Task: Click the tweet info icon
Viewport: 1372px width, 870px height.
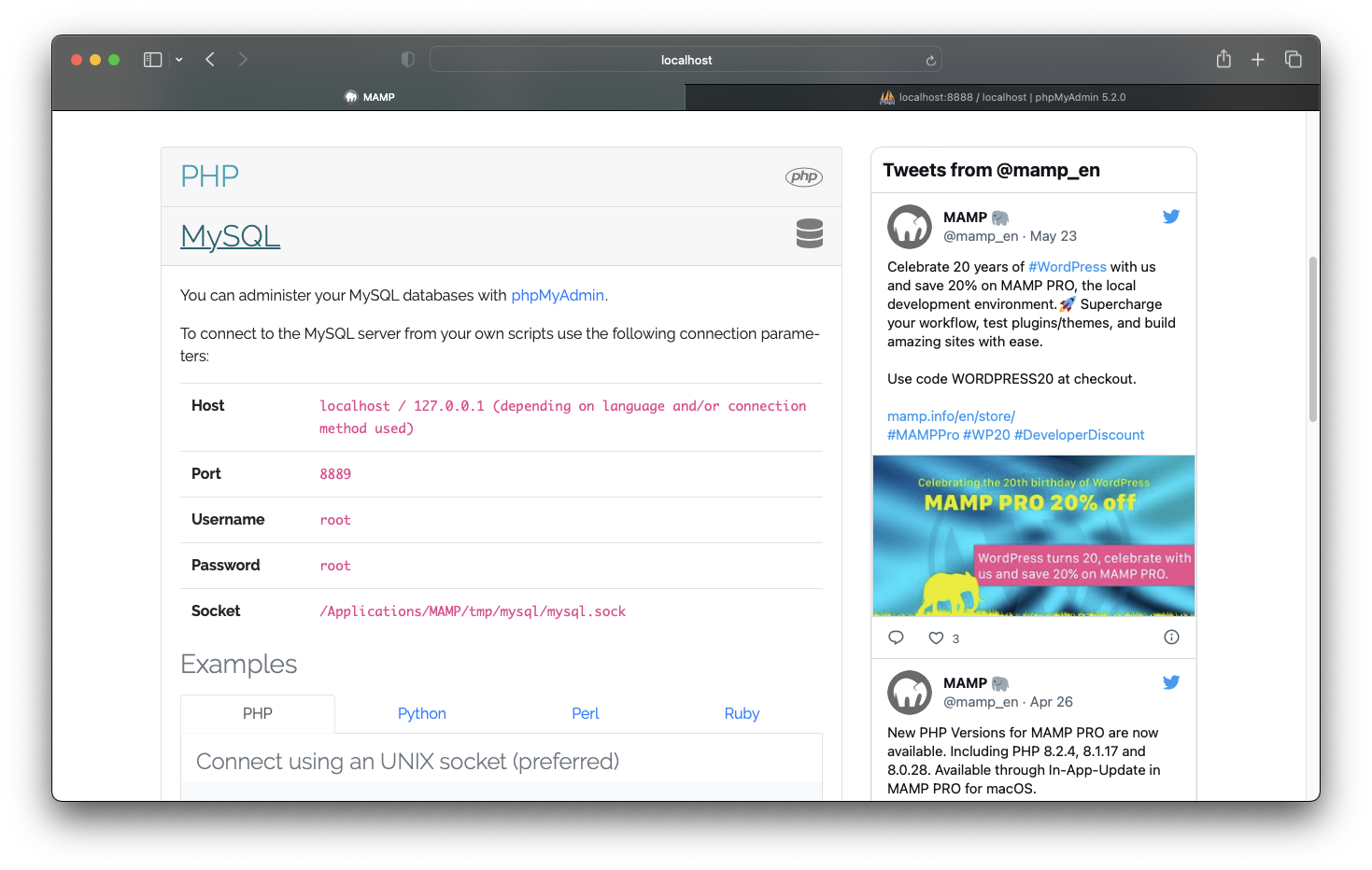Action: point(1171,638)
